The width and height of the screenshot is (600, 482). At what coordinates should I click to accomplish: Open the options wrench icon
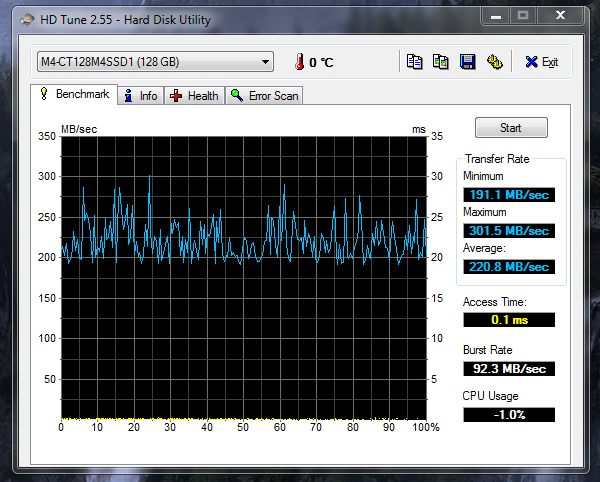tap(494, 62)
